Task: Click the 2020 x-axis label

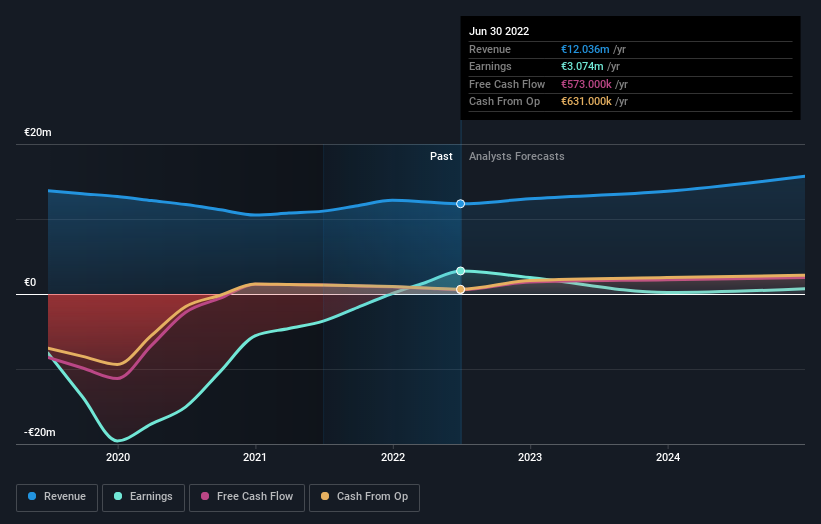Action: point(118,457)
